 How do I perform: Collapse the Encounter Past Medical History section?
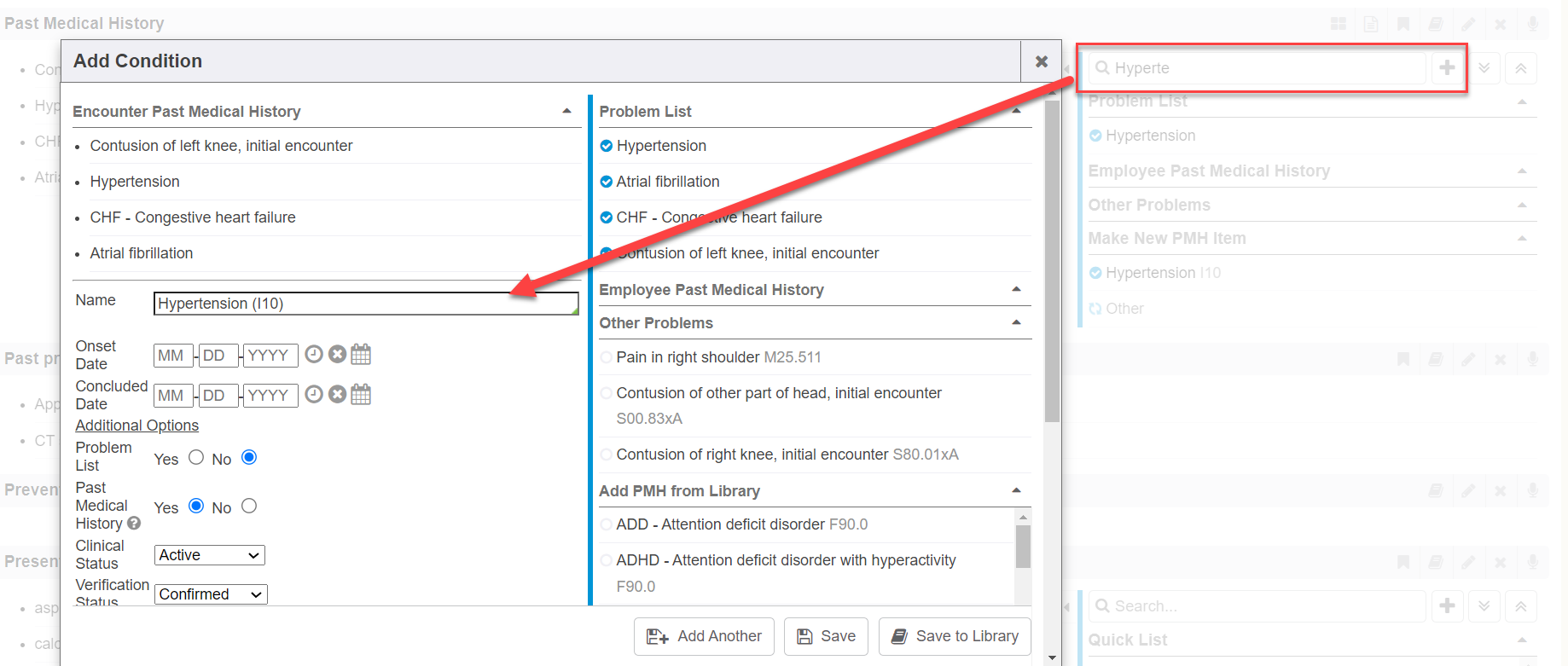(566, 112)
